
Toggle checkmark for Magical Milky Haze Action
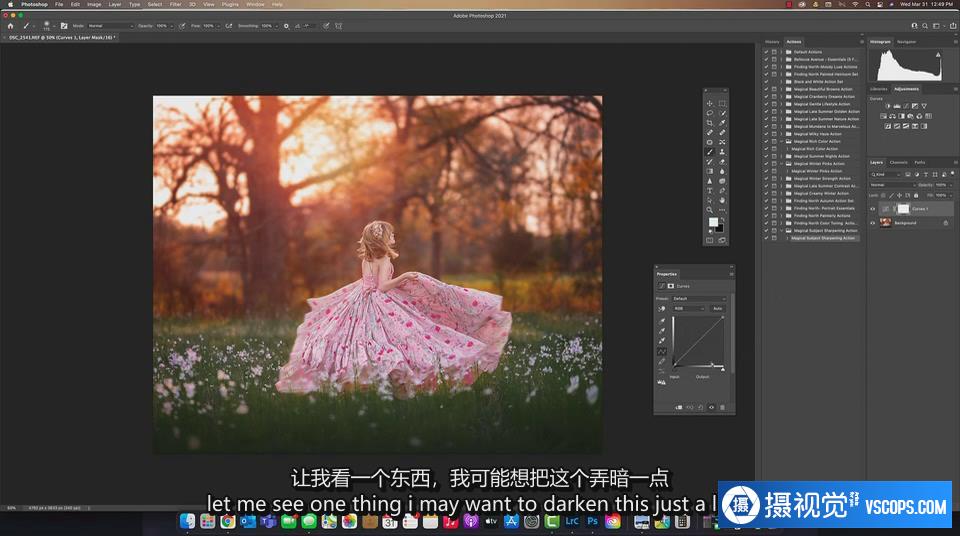[767, 134]
